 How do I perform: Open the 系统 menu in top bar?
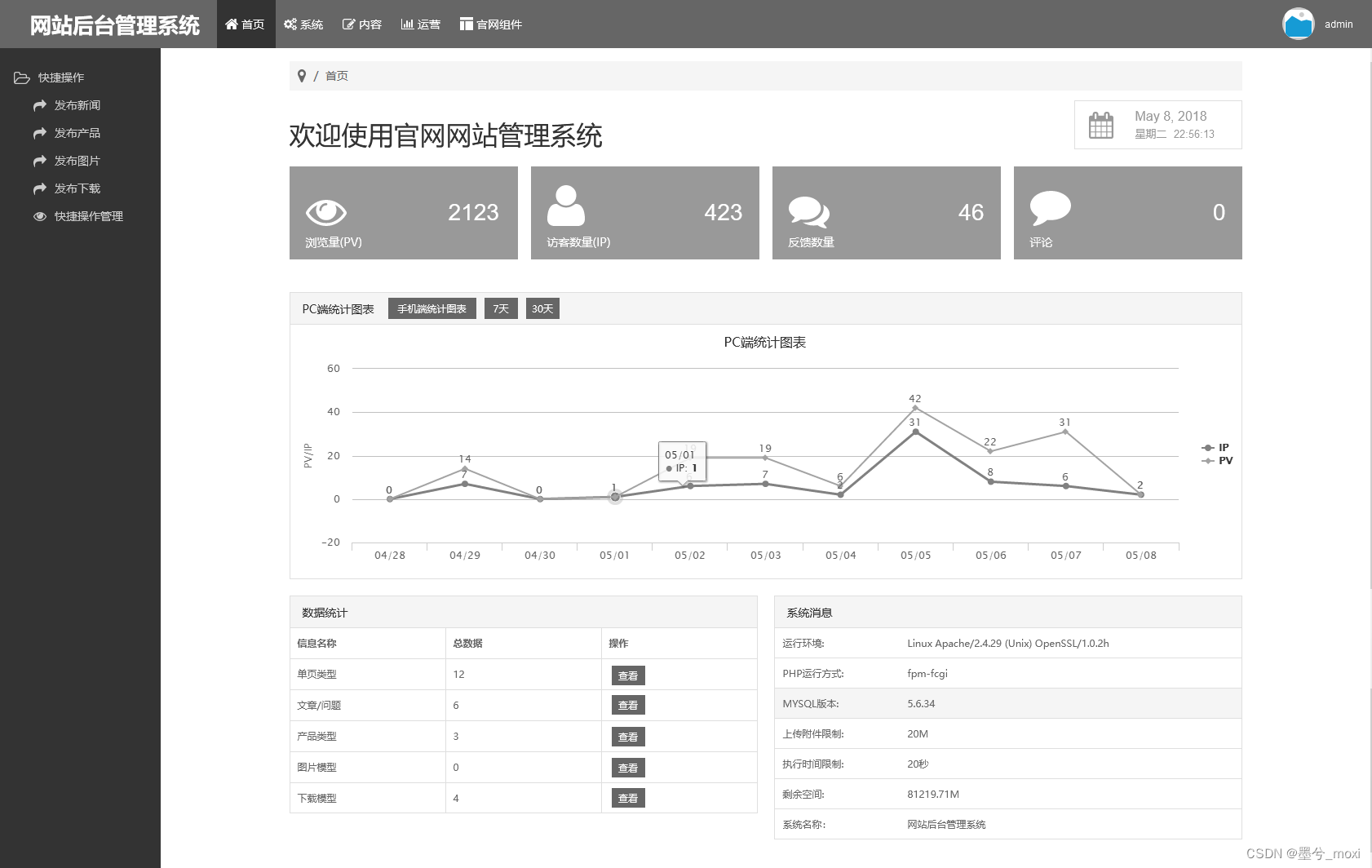(x=303, y=24)
